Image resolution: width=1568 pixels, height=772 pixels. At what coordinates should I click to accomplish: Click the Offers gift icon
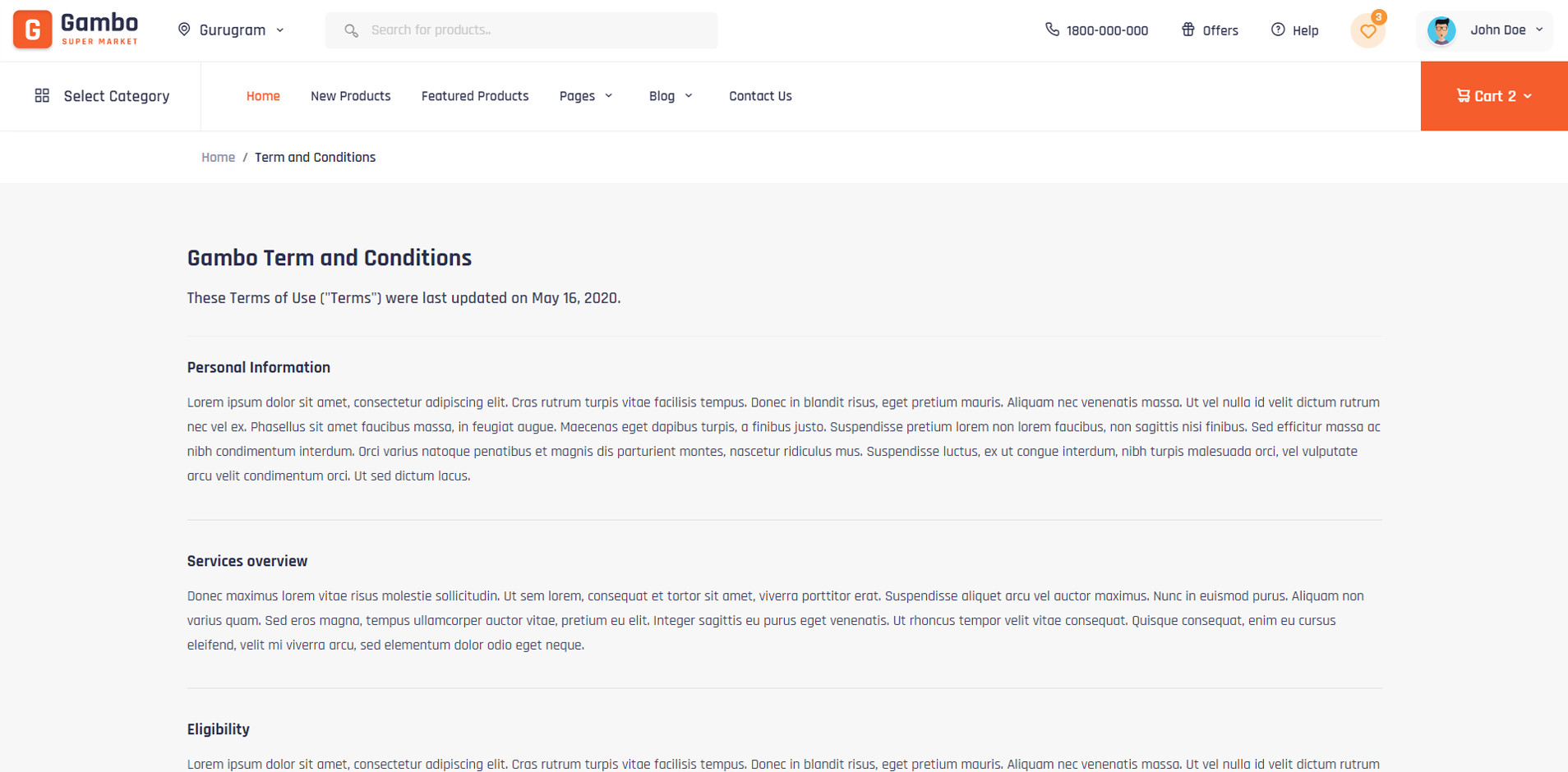(x=1188, y=30)
